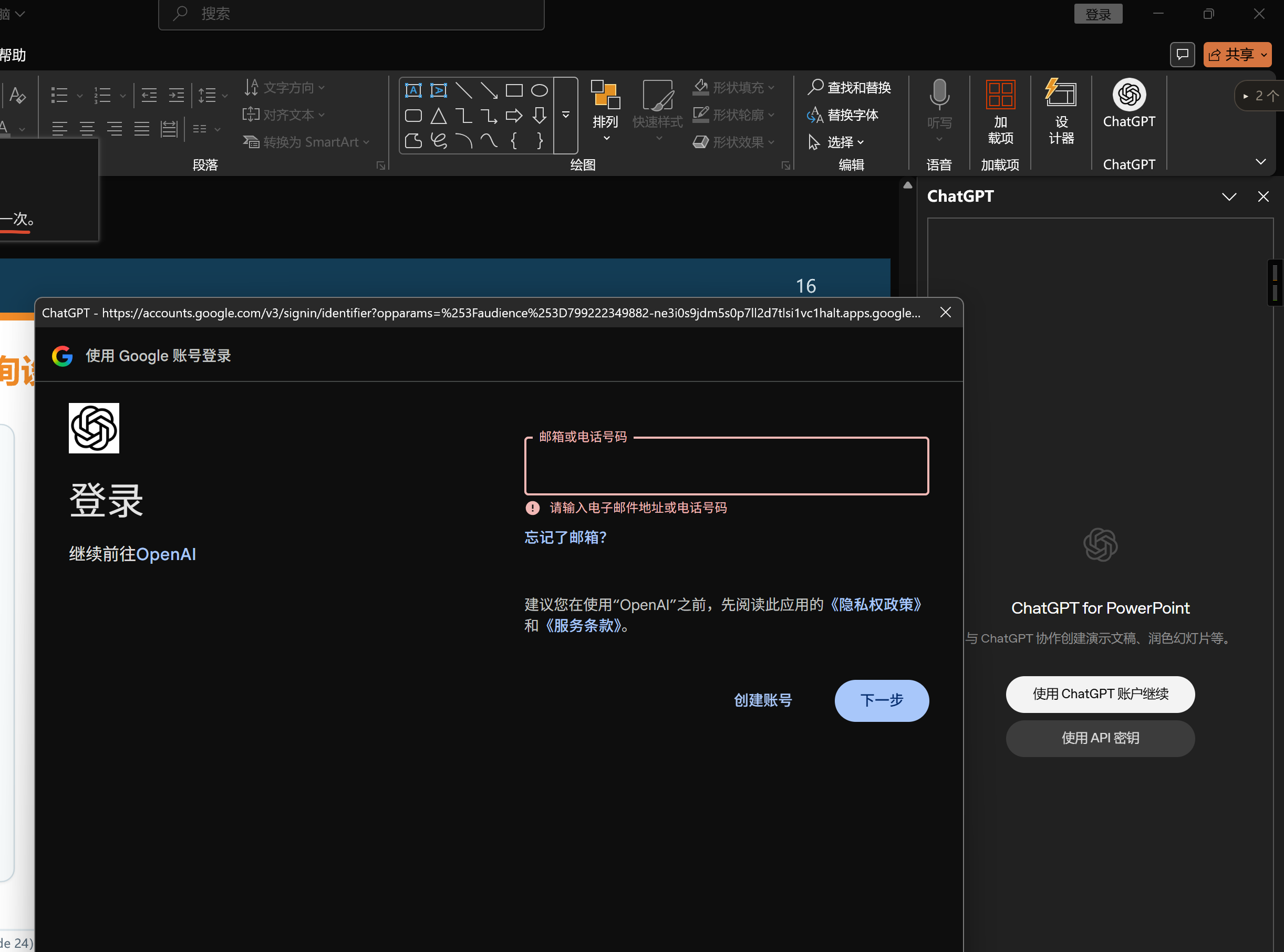The height and width of the screenshot is (952, 1284).
Task: Click the Clear All Formatting eraser icon
Action: 17,95
